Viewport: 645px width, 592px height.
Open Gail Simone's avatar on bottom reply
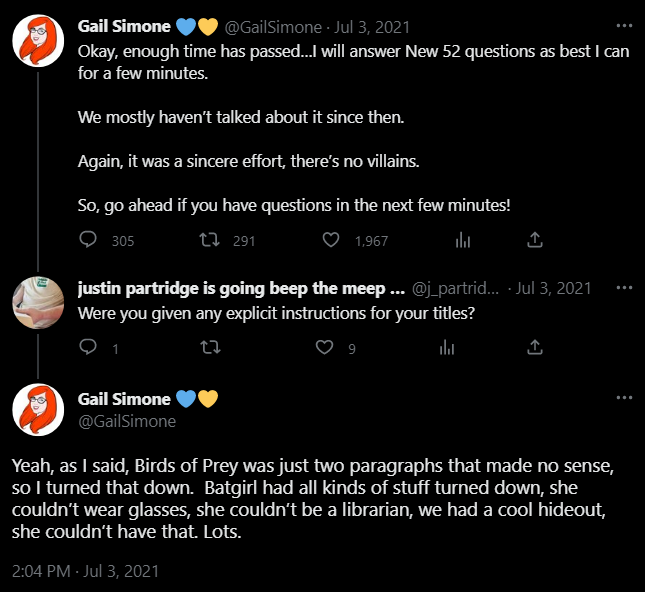pos(38,409)
